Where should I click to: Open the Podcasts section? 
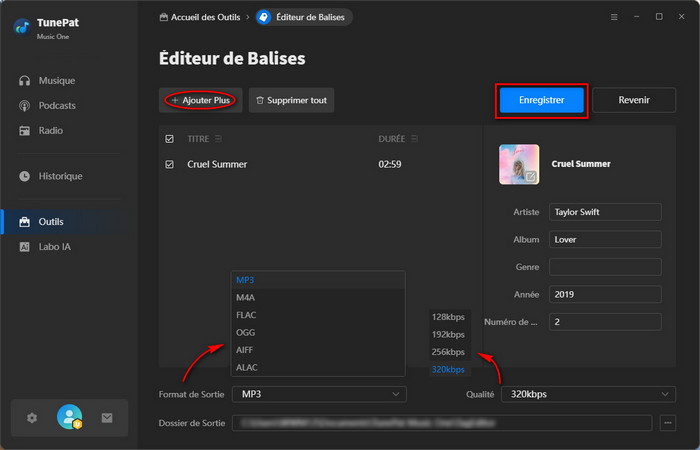coord(57,106)
